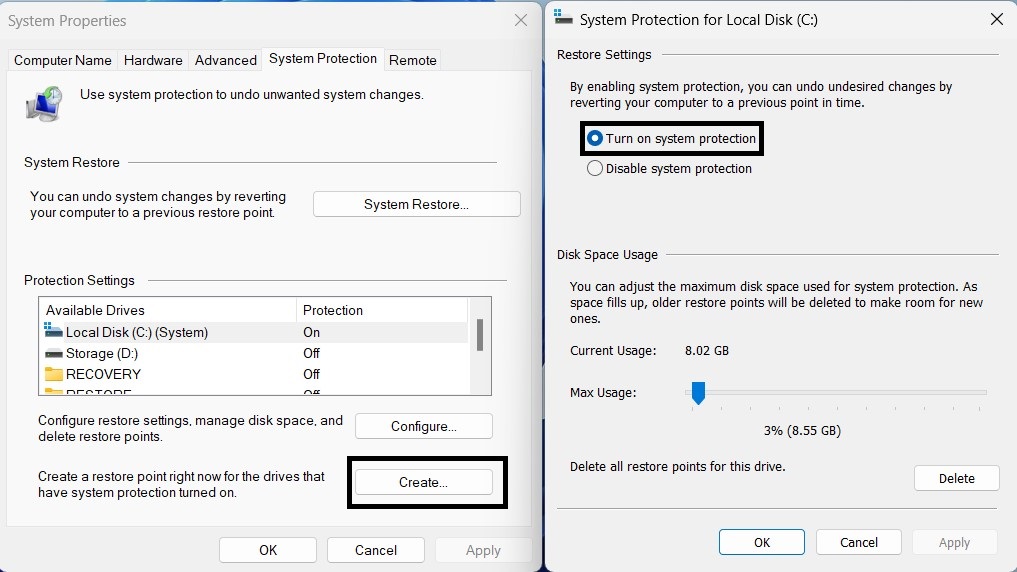Click the Off status for Storage (D:)
The width and height of the screenshot is (1017, 572).
point(311,353)
